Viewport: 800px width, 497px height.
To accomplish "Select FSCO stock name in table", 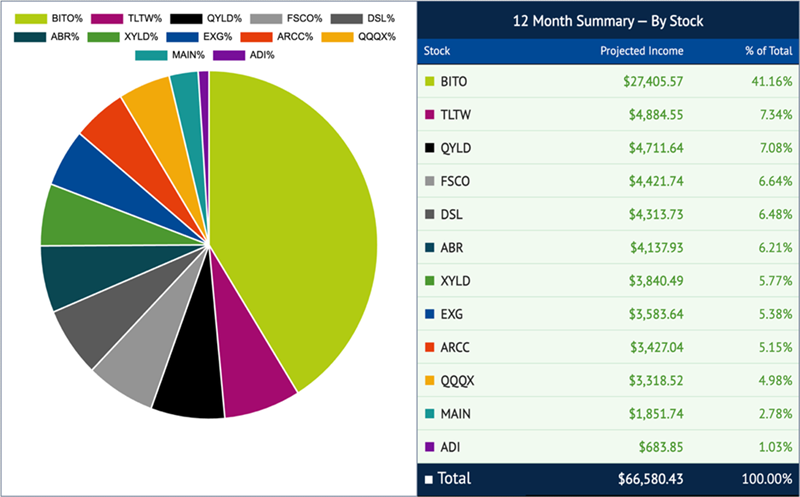I will click(455, 181).
